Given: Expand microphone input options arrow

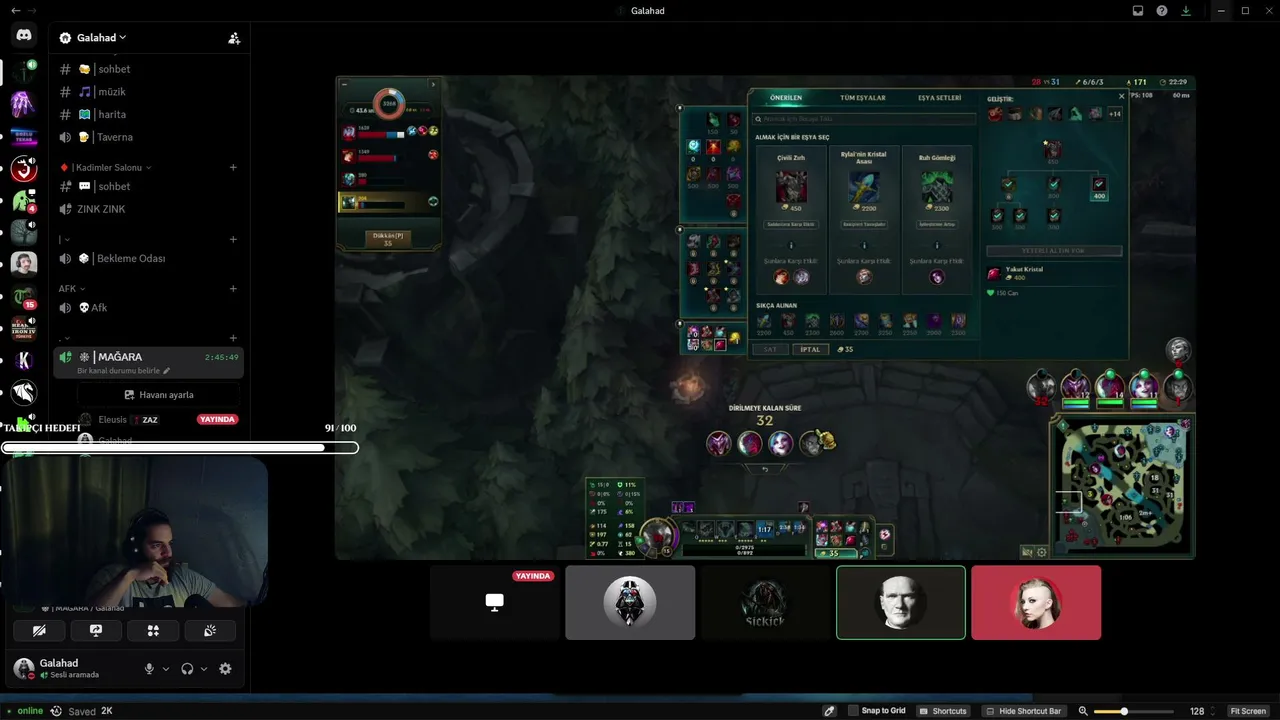Looking at the screenshot, I should click(x=166, y=669).
